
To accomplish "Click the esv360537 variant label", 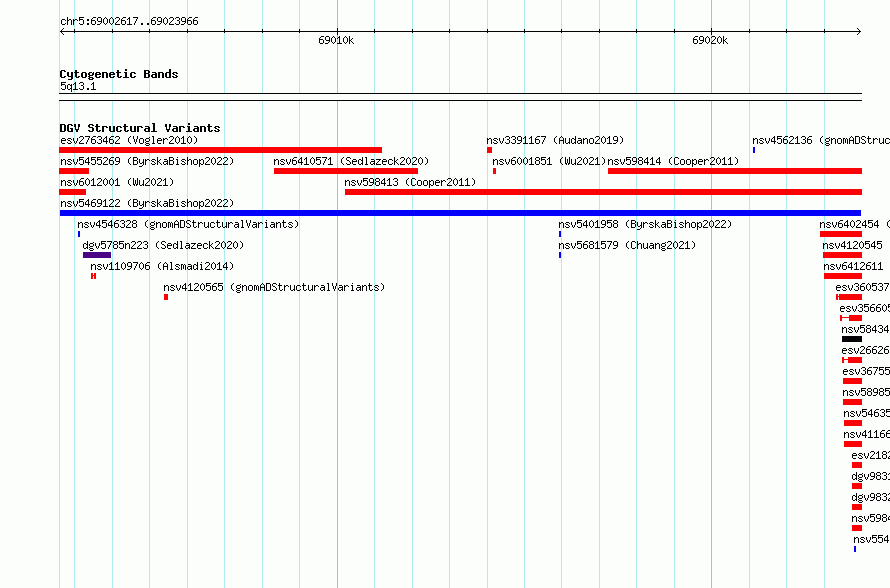I will click(862, 287).
